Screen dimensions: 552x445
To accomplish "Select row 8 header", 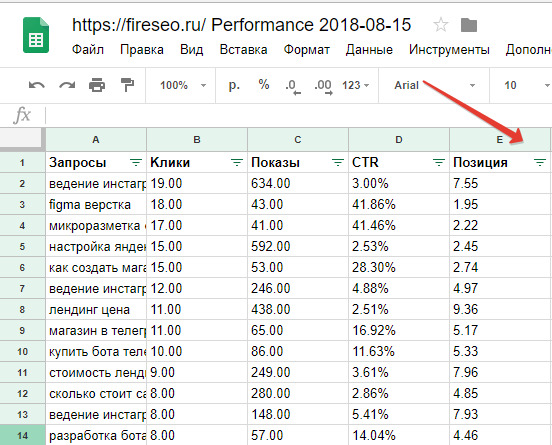I will point(22,309).
